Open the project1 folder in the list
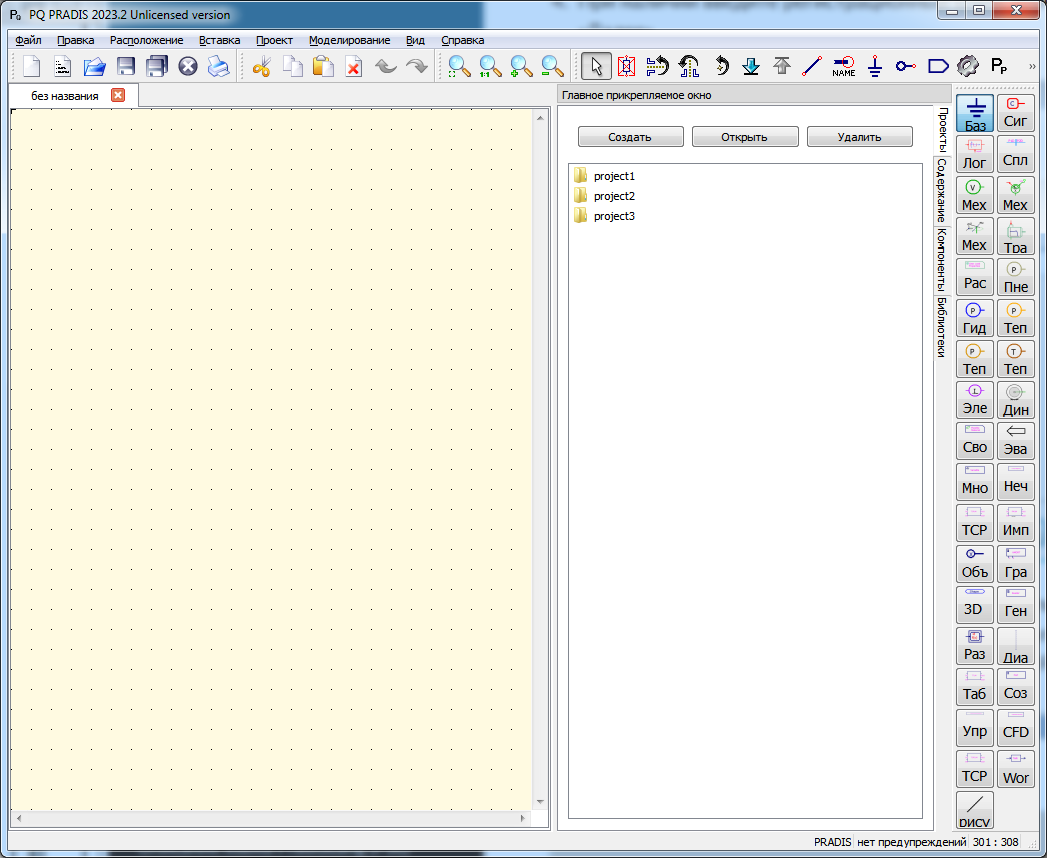This screenshot has height=858, width=1047. point(613,176)
